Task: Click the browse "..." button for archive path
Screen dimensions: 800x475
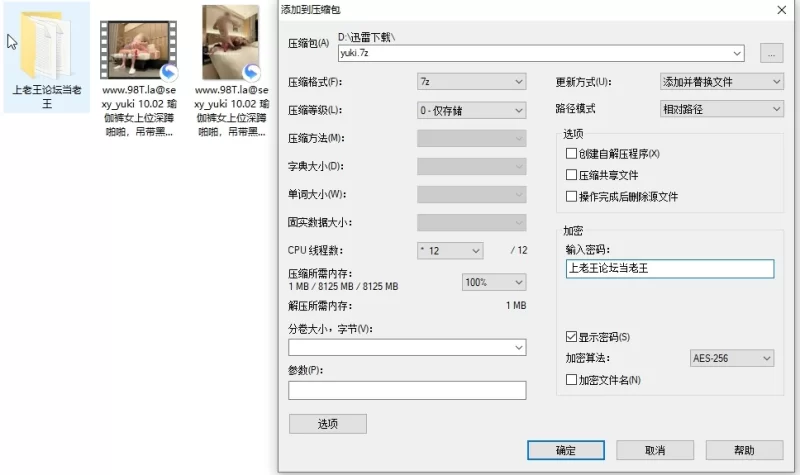Action: 771,53
